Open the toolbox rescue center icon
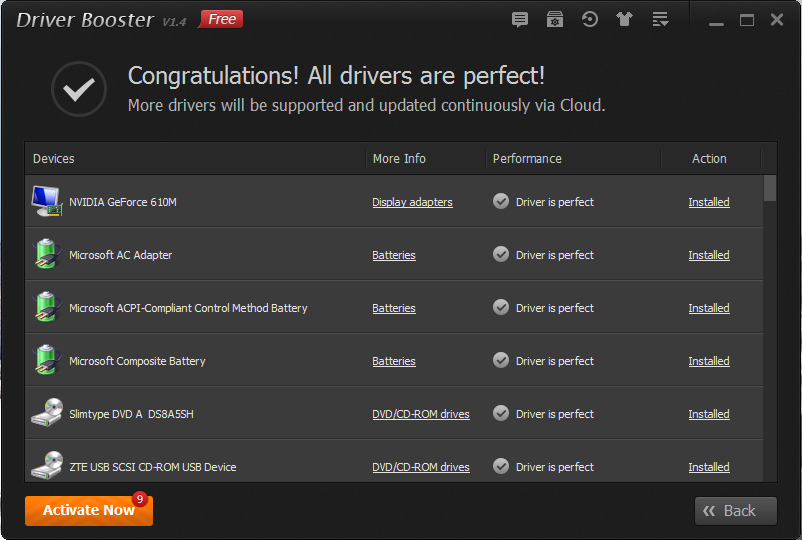802x540 pixels. point(554,19)
